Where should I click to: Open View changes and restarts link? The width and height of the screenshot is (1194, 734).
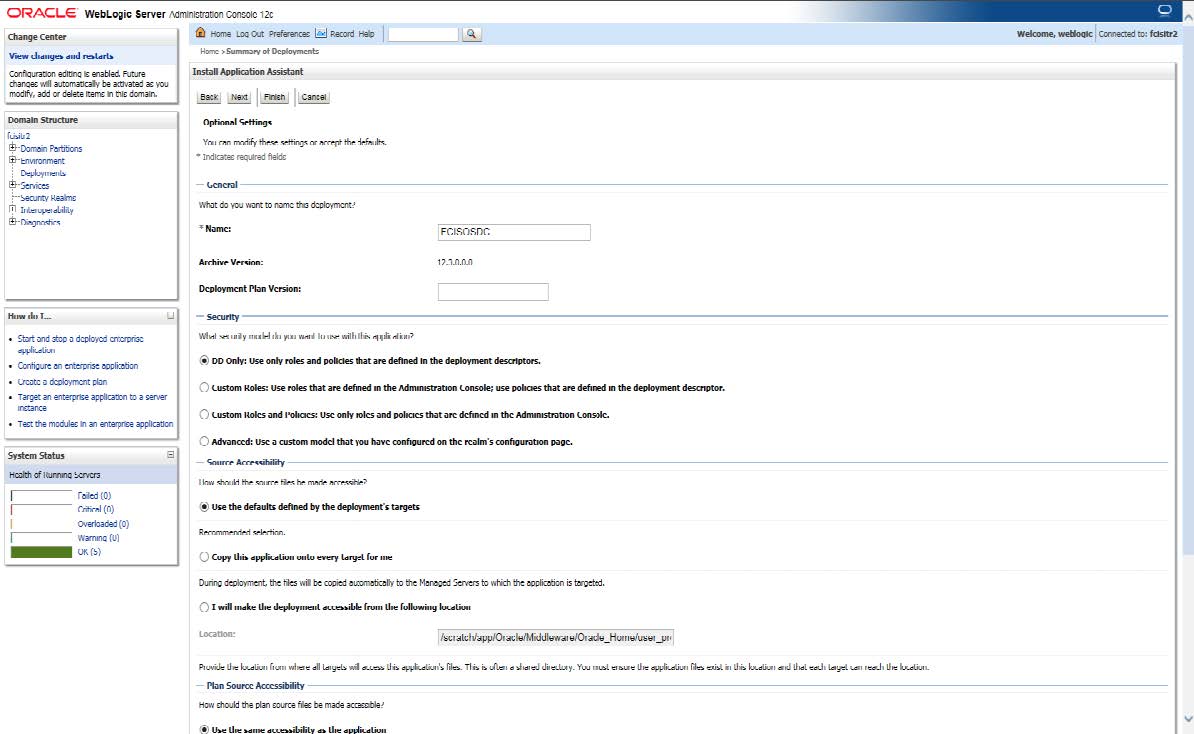[61, 56]
